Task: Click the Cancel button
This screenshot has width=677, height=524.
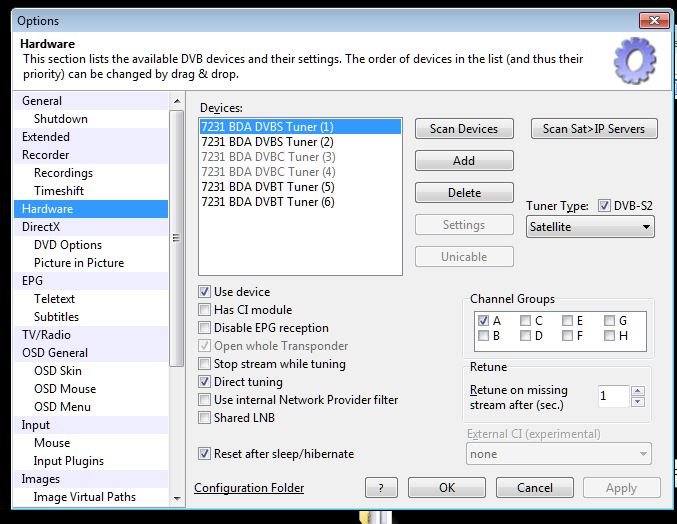Action: (x=535, y=488)
